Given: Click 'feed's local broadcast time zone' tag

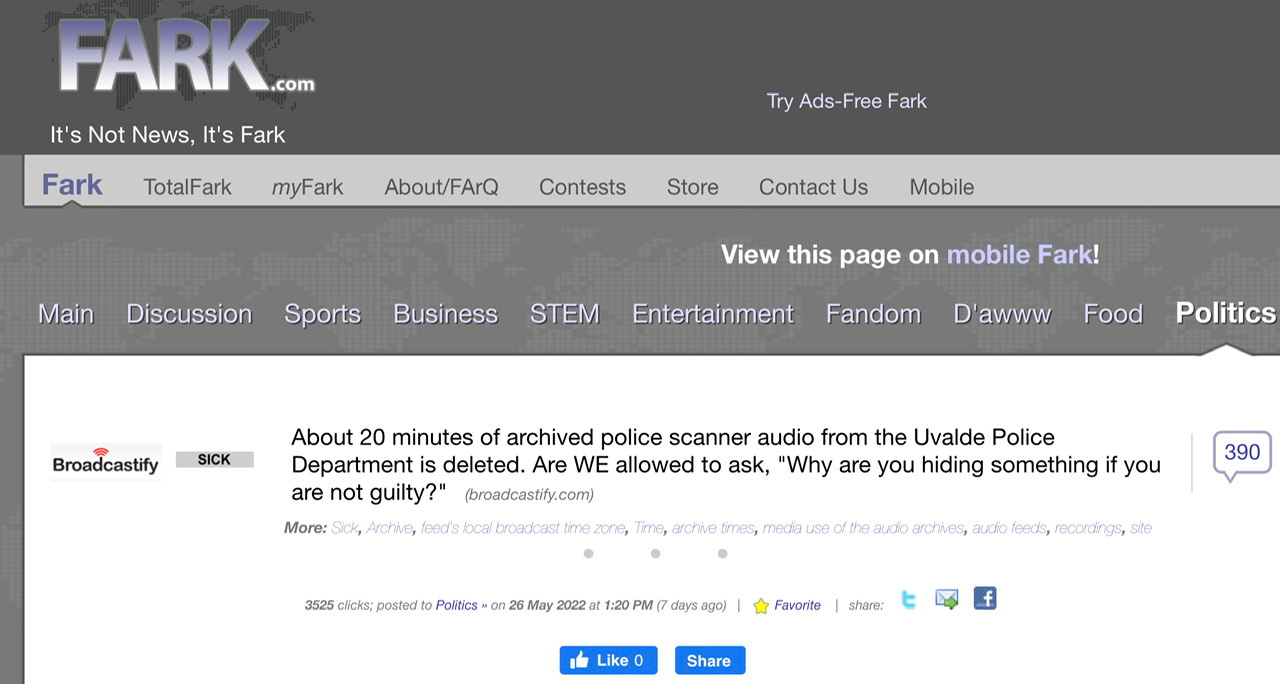Looking at the screenshot, I should tap(523, 527).
